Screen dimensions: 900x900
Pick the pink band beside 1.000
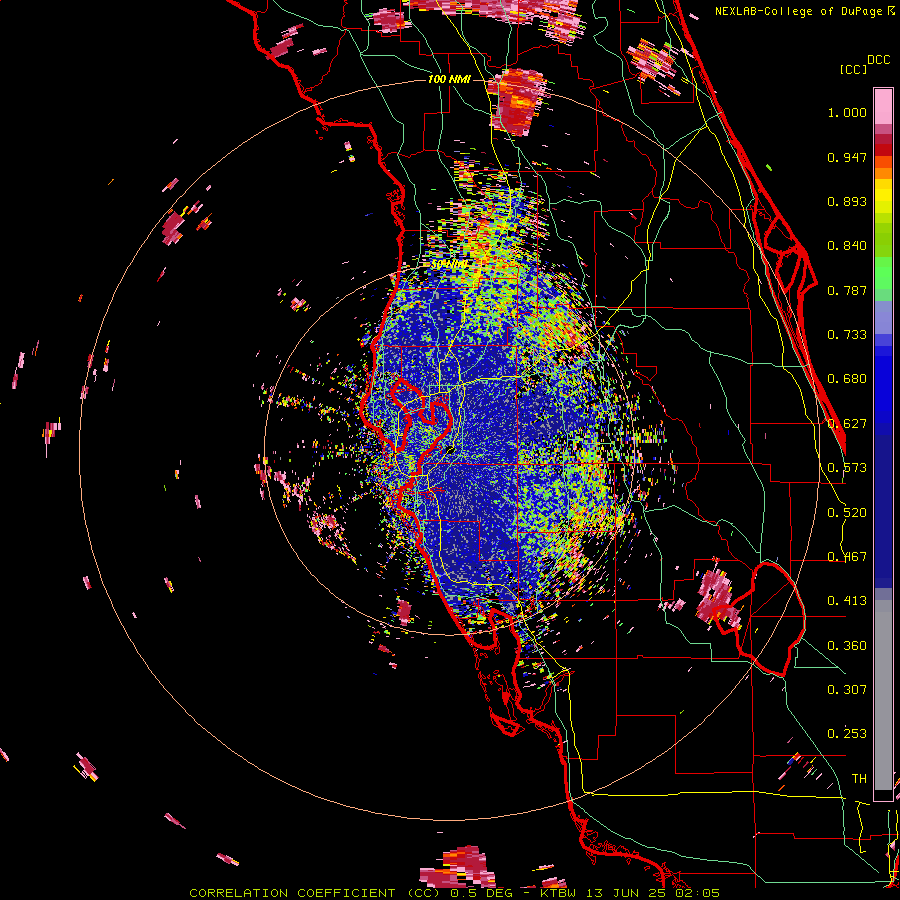pos(883,109)
